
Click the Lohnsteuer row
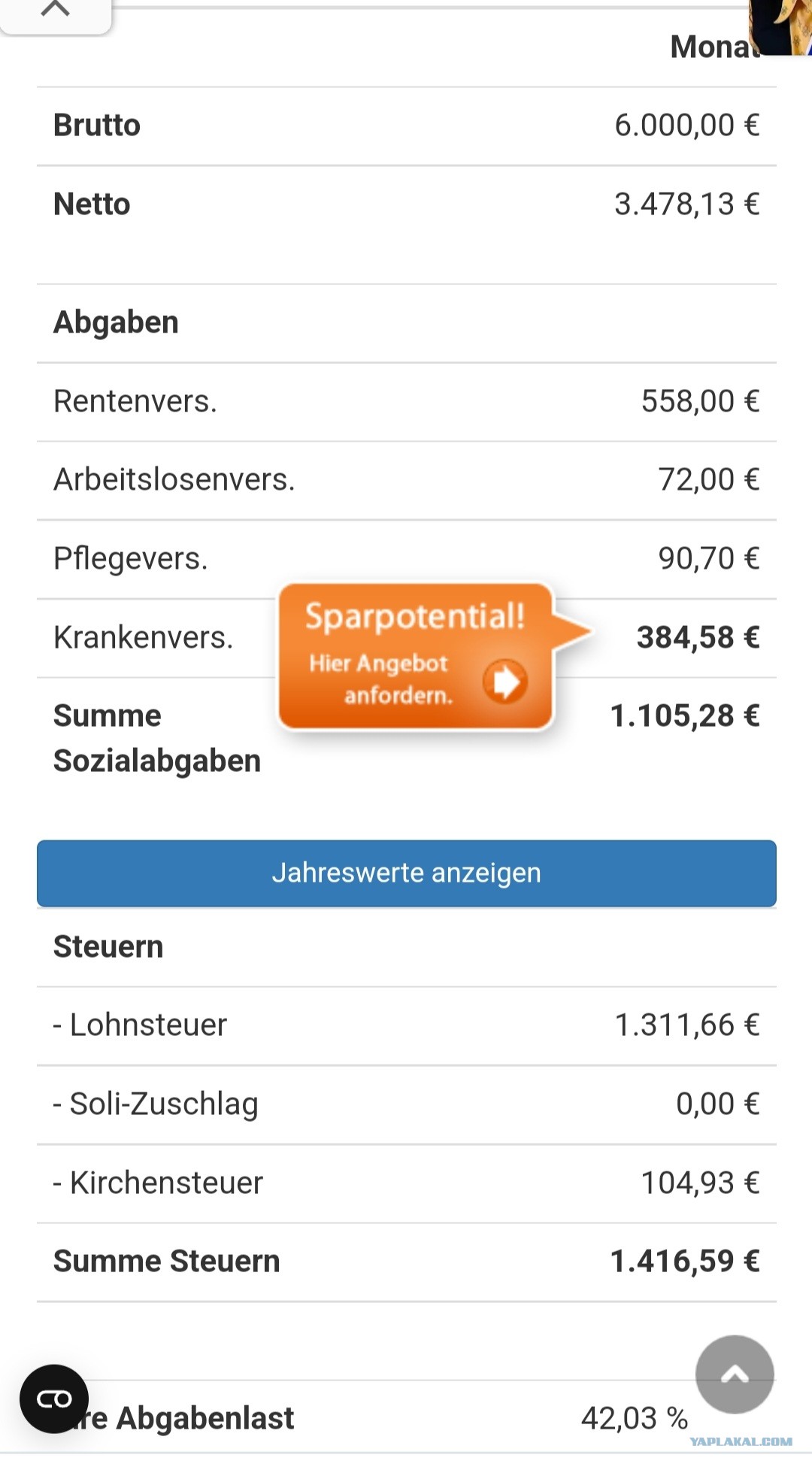(x=407, y=1025)
